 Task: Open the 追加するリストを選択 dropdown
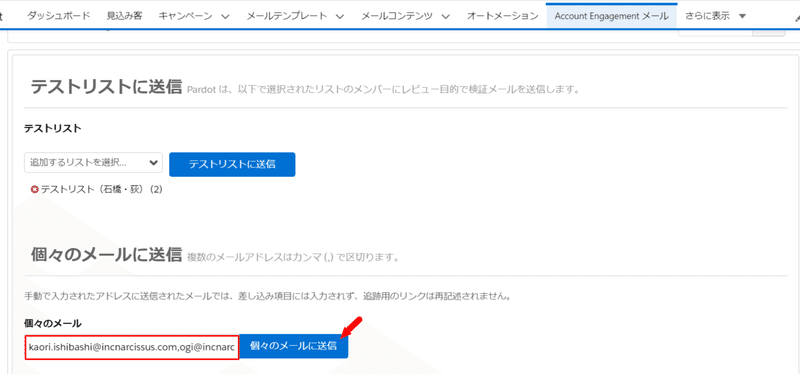[x=93, y=163]
